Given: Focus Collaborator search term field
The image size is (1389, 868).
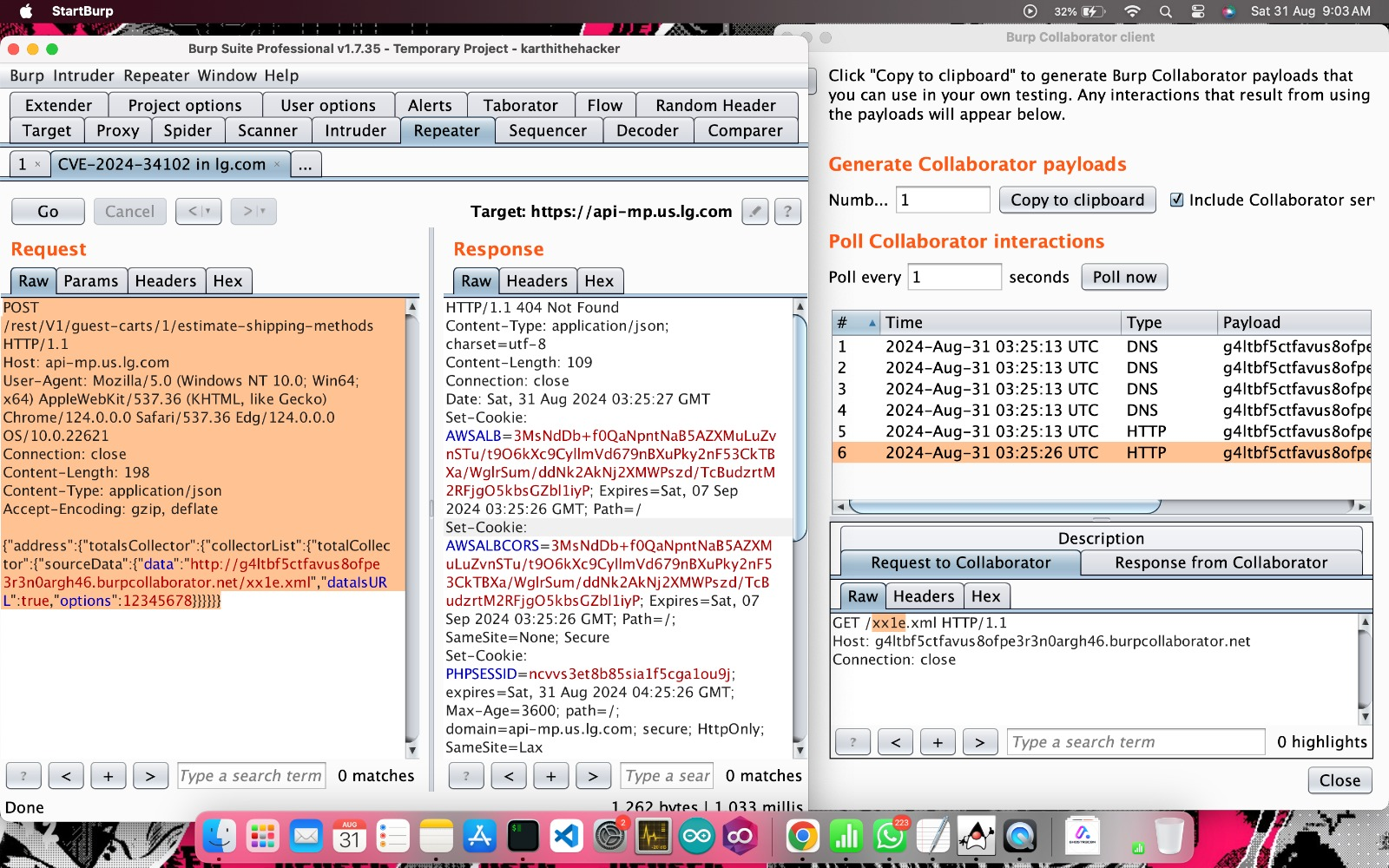Looking at the screenshot, I should (x=1136, y=742).
